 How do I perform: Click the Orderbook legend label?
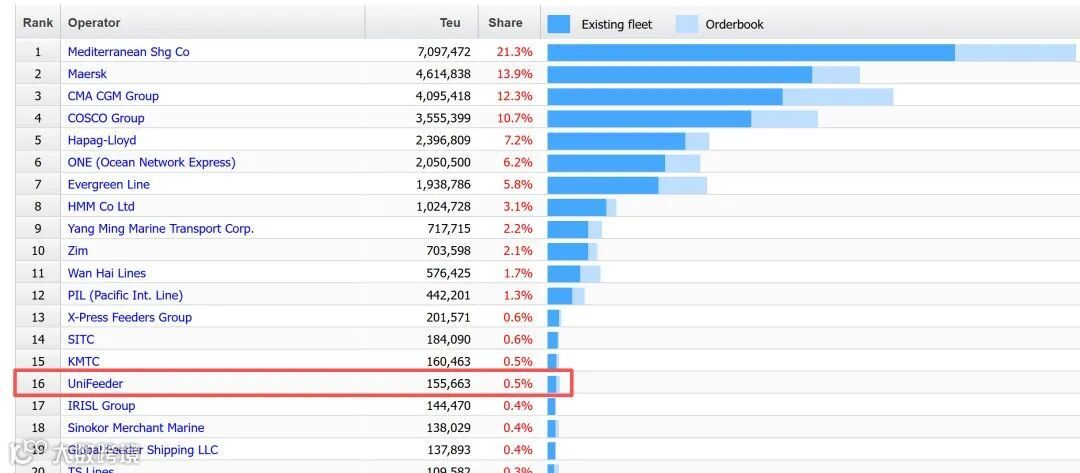[734, 25]
